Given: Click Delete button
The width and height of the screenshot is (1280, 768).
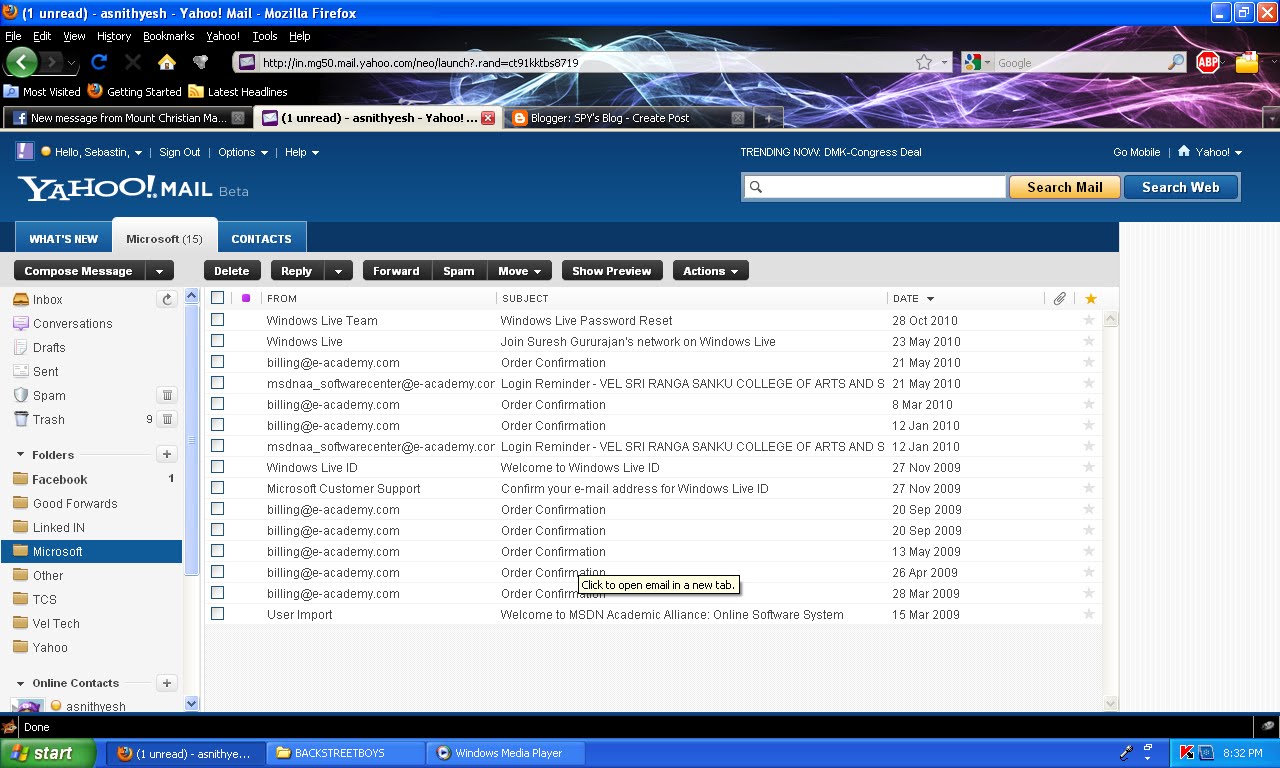Looking at the screenshot, I should point(232,271).
